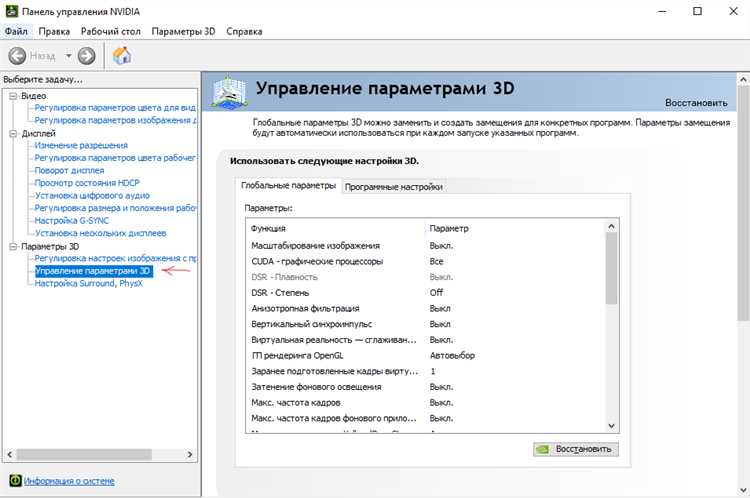750x498 pixels.
Task: Select ГП рендеринга OpenGL row
Action: [x=426, y=355]
